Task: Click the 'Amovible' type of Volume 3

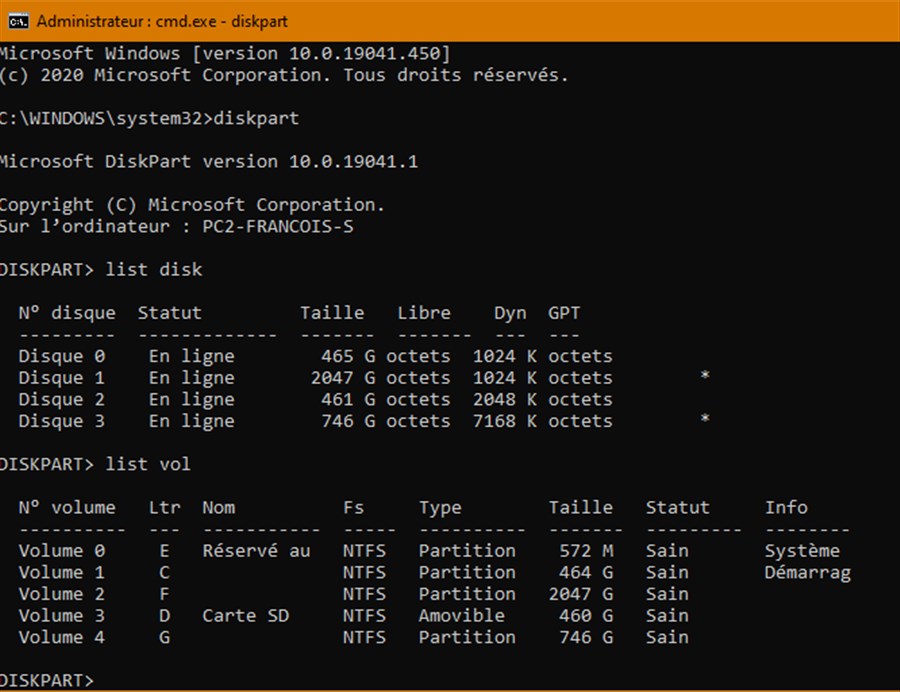Action: click(461, 616)
